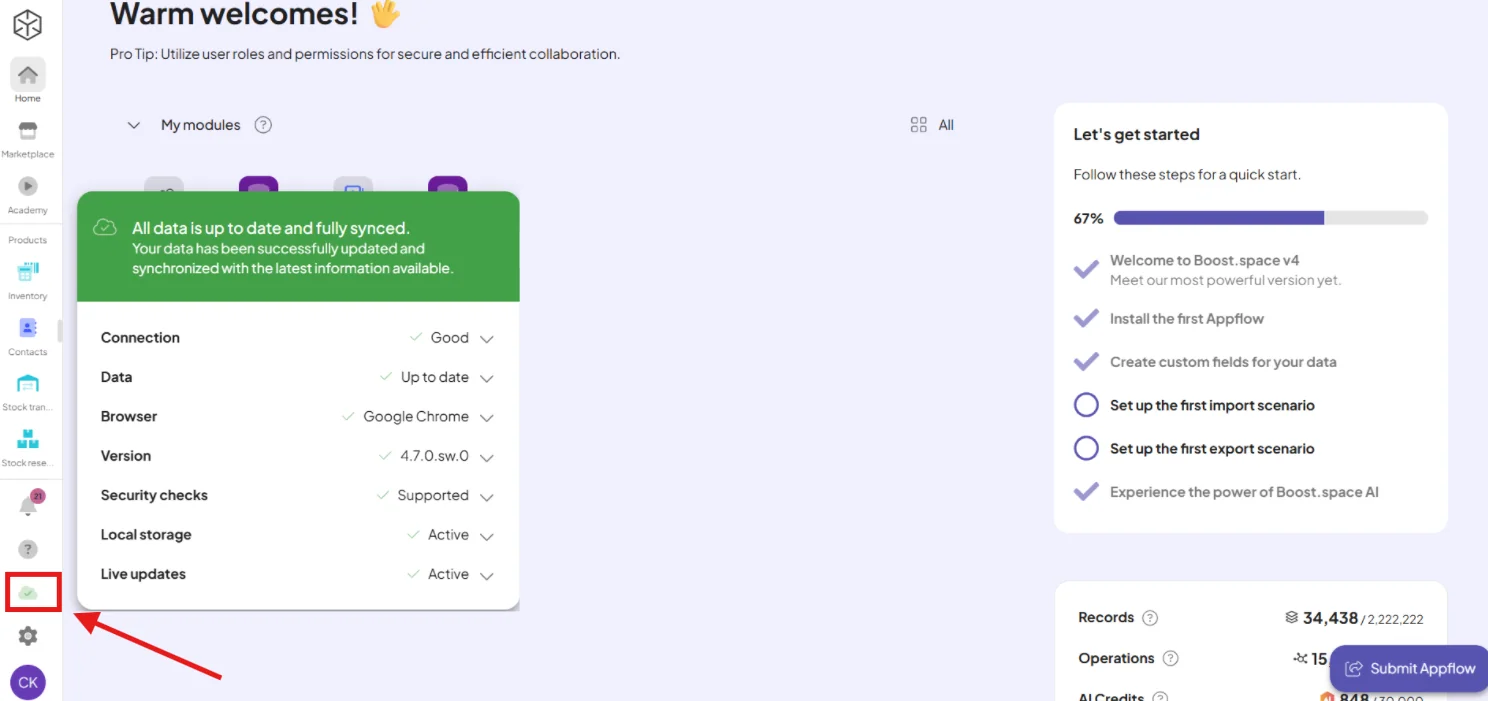
Task: Switch to All modules view
Action: pyautogui.click(x=932, y=125)
